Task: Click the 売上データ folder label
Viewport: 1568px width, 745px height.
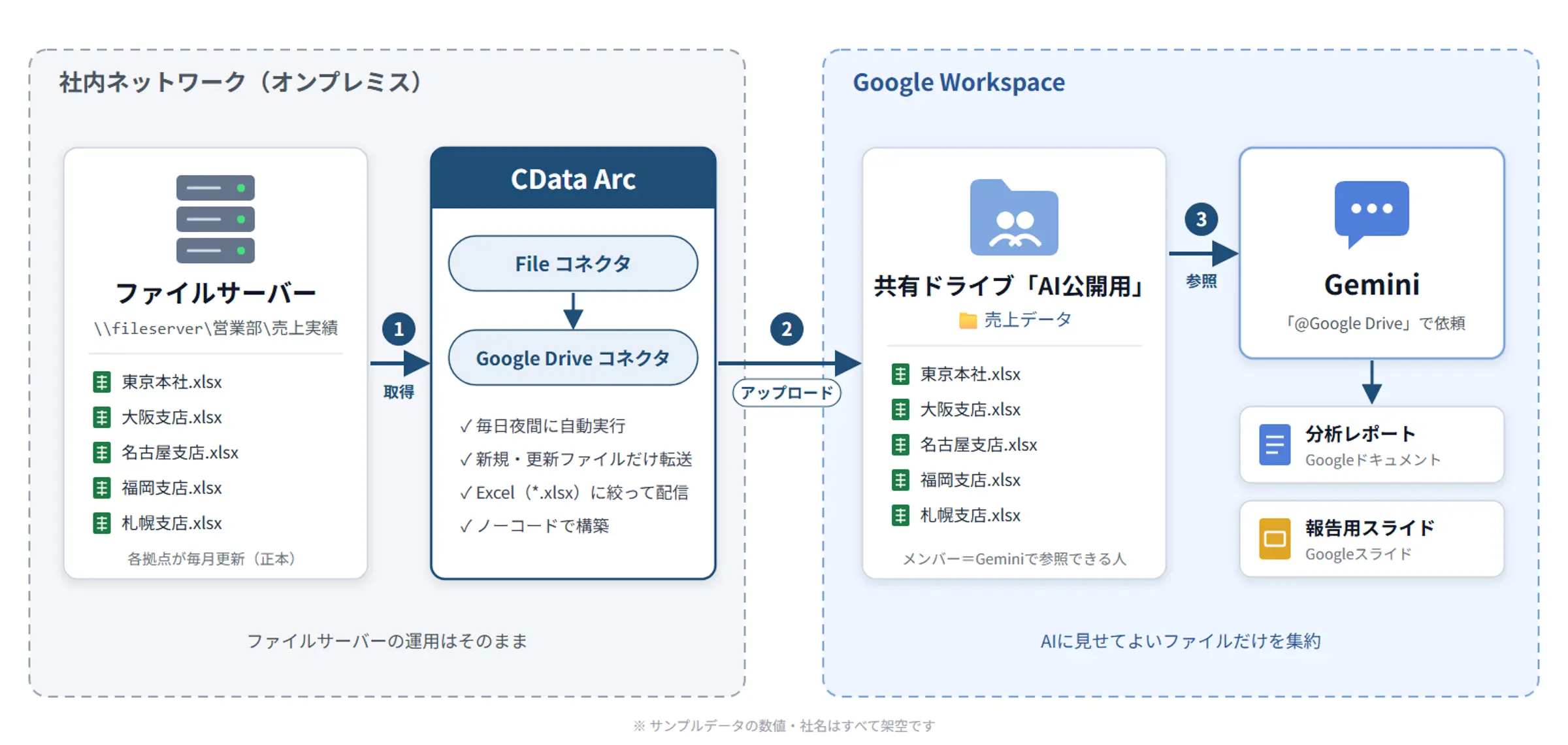Action: coord(1028,320)
